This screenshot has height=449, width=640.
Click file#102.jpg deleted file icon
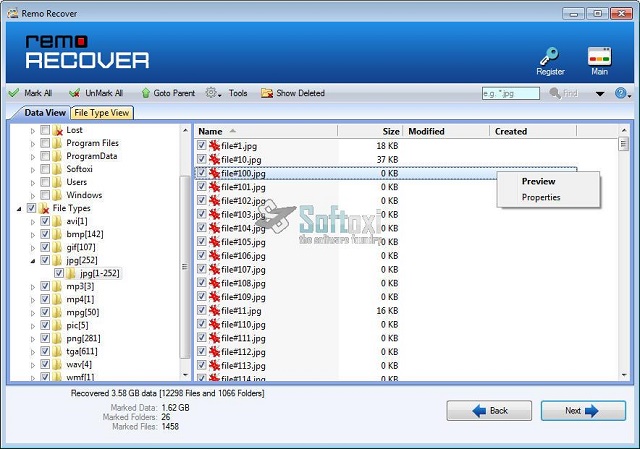click(214, 200)
